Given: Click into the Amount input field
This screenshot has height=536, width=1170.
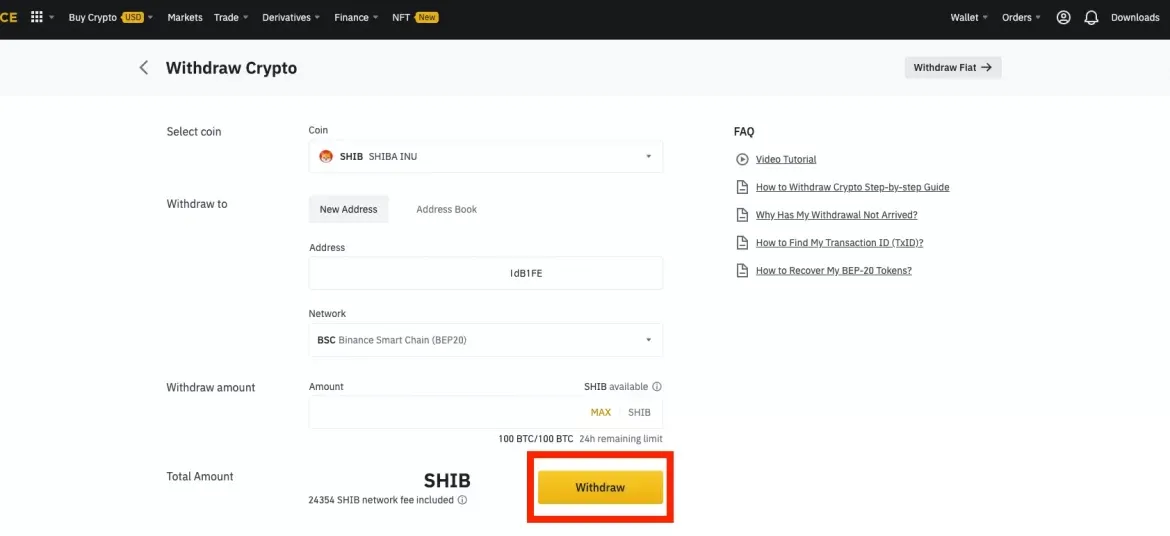Looking at the screenshot, I should pos(486,412).
